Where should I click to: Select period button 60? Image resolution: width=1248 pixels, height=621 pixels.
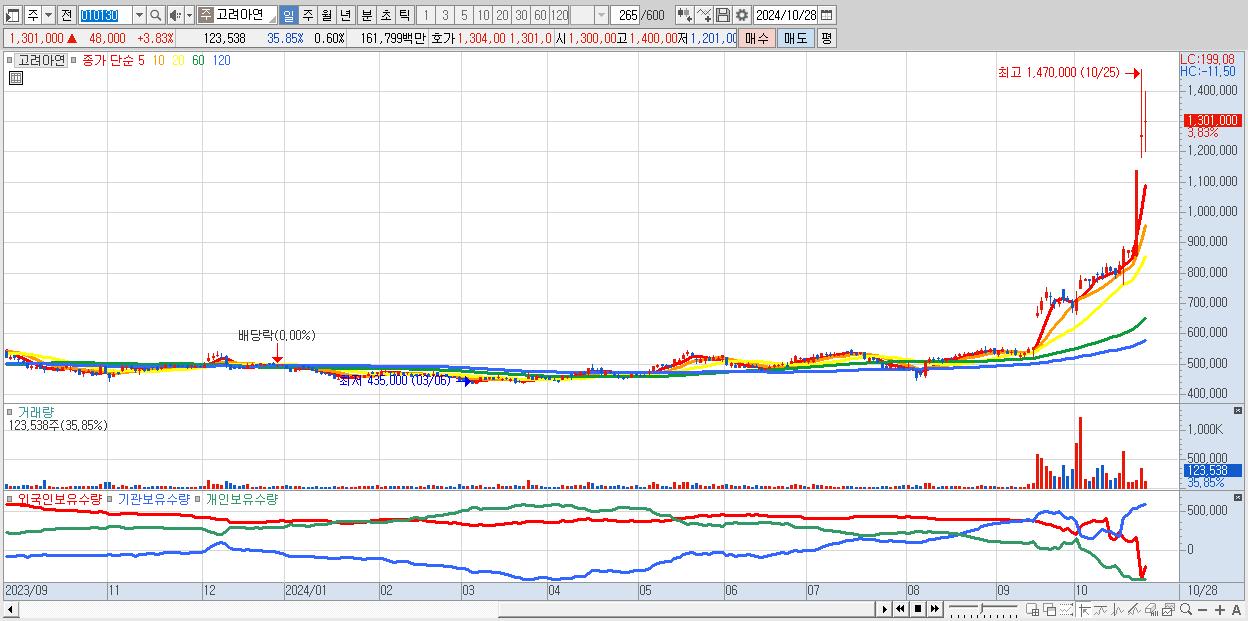click(540, 15)
